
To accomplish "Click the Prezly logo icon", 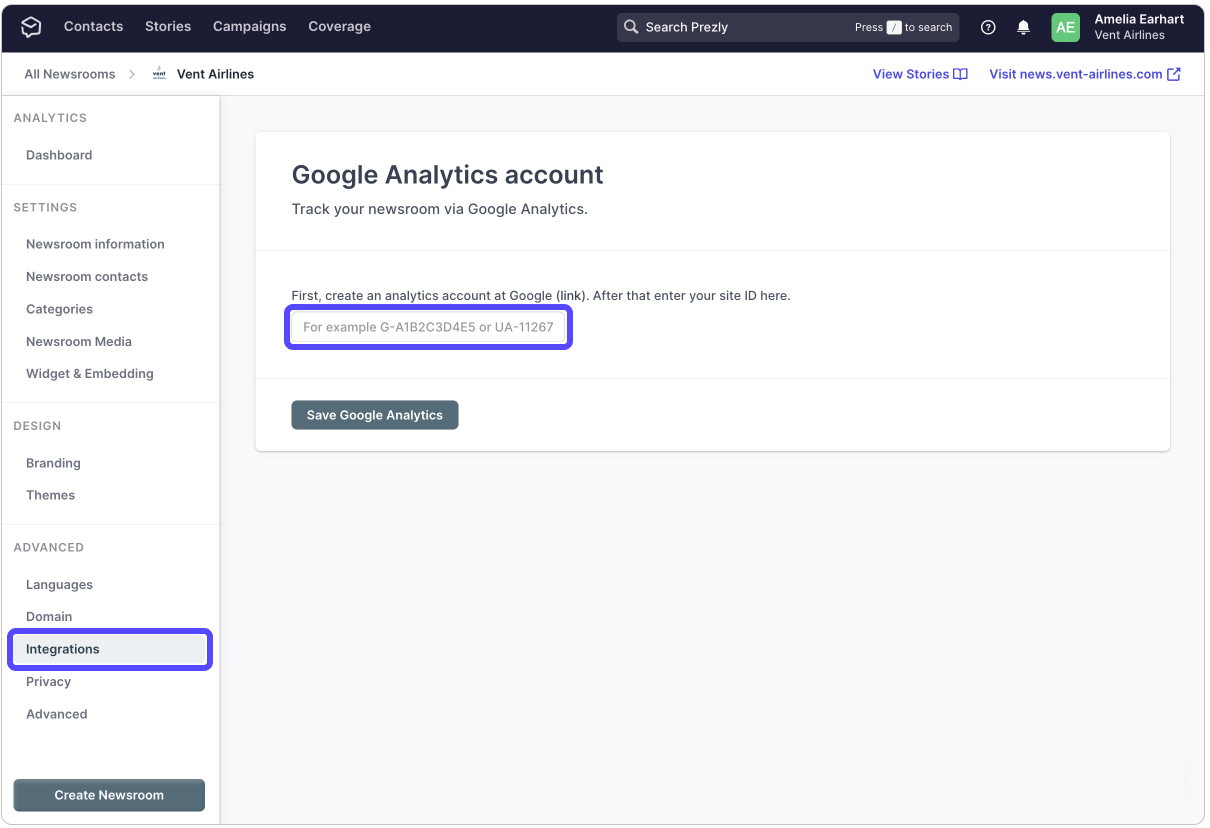I will point(31,27).
